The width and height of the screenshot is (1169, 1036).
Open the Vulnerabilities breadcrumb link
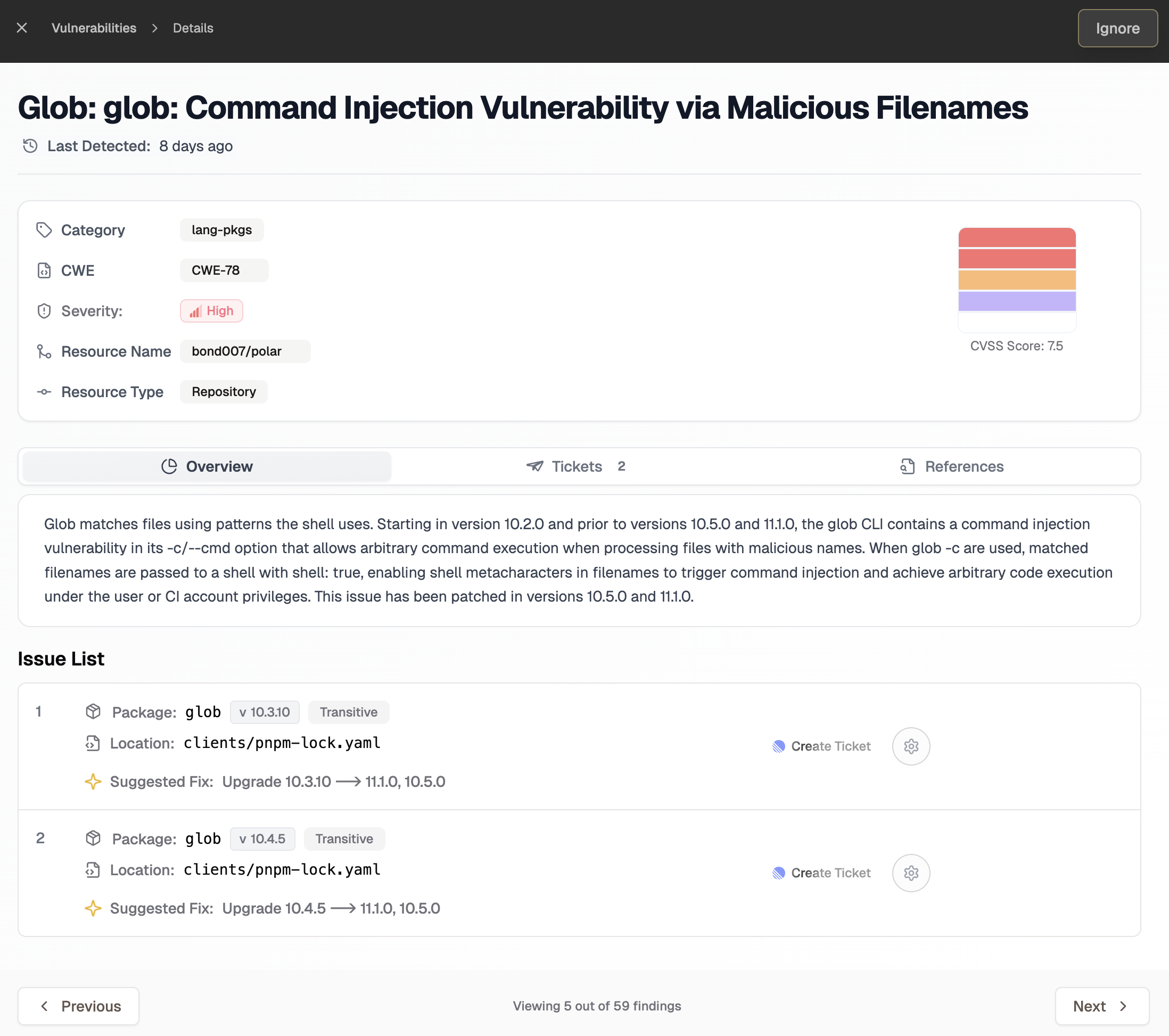pyautogui.click(x=94, y=28)
